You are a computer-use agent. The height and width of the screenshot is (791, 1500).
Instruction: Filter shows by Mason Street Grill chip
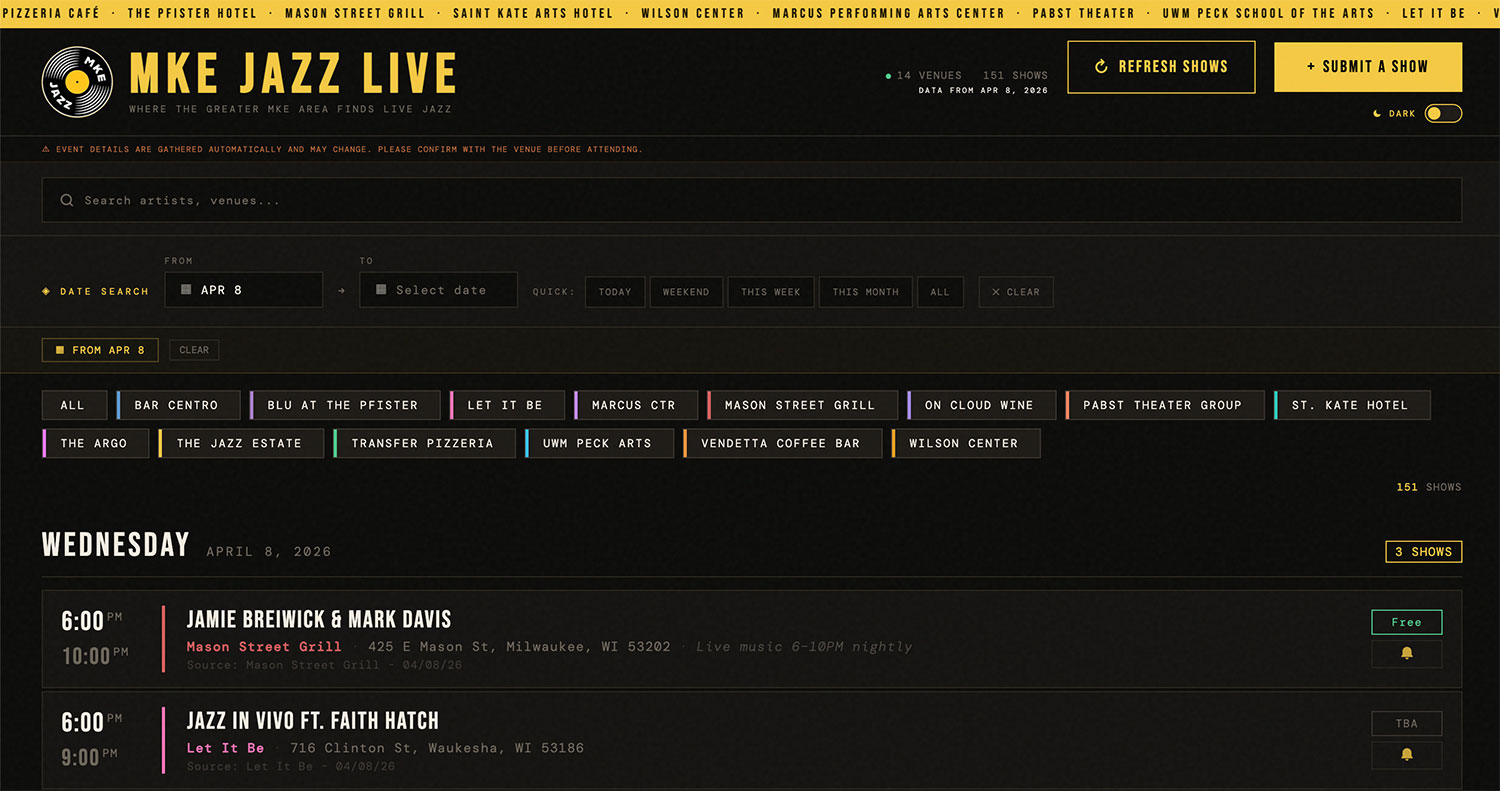point(803,405)
